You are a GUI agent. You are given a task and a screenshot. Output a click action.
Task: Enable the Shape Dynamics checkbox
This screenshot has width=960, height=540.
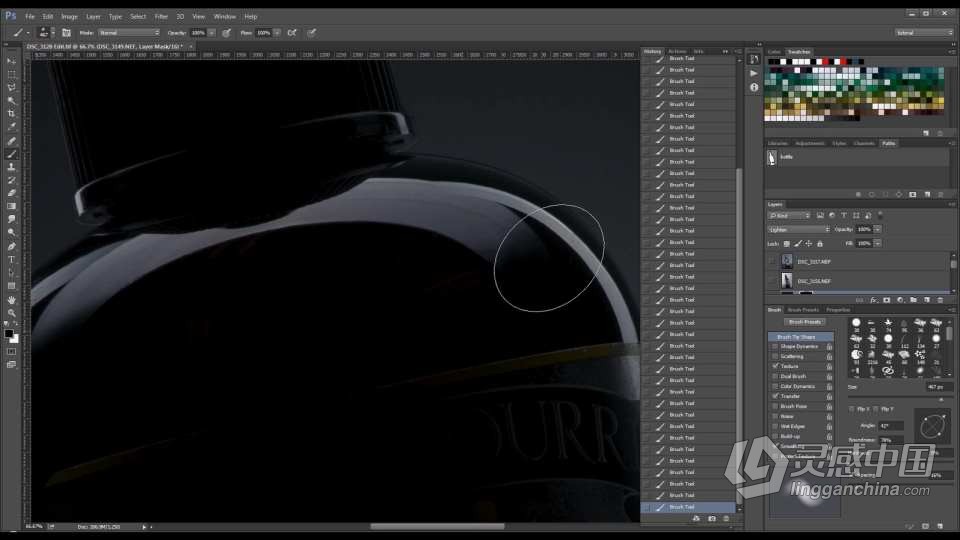[775, 346]
